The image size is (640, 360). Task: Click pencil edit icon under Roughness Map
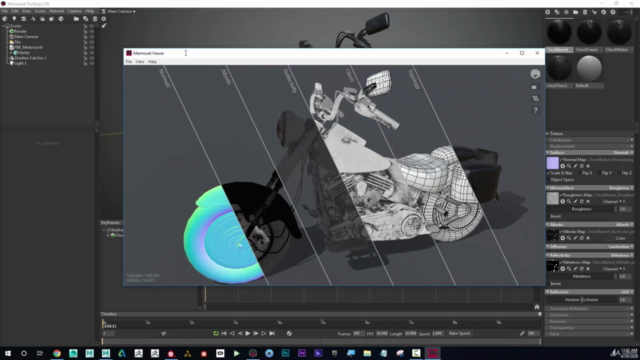pos(575,201)
